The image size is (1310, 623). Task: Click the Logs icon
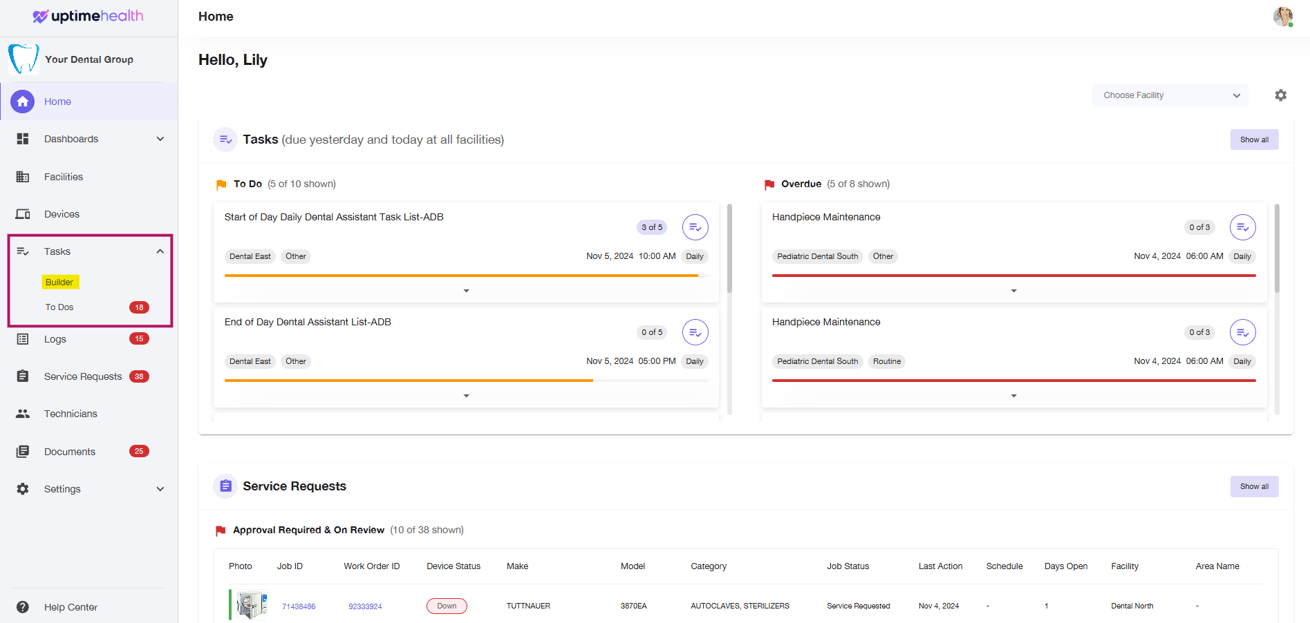pyautogui.click(x=22, y=339)
